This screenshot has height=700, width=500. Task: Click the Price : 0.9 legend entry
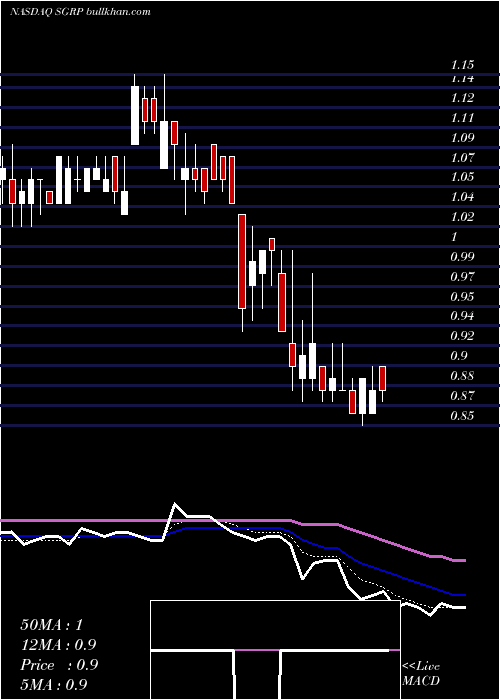tap(59, 665)
